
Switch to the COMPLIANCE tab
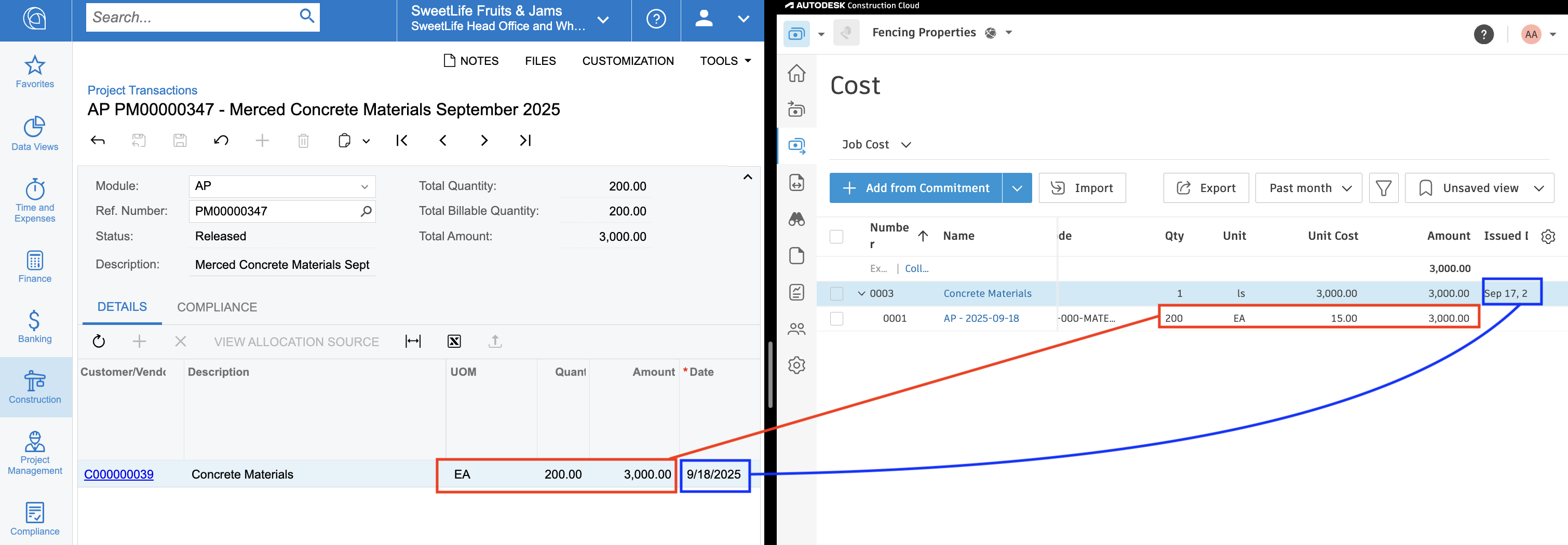point(217,307)
